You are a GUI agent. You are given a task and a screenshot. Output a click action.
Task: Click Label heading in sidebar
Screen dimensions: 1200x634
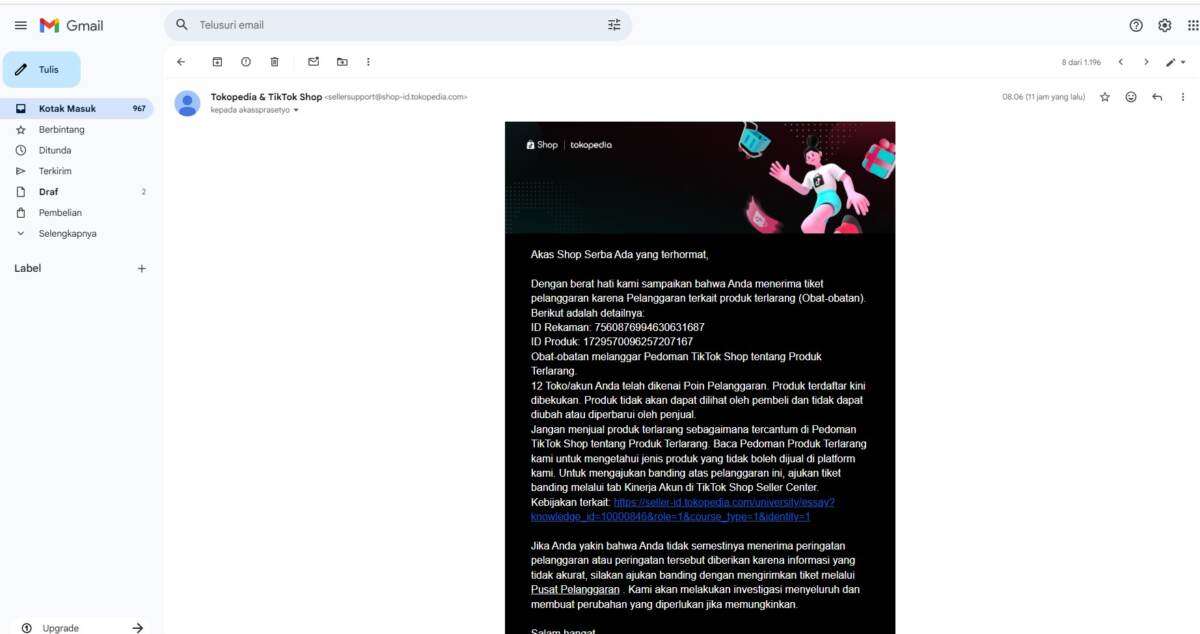[27, 268]
